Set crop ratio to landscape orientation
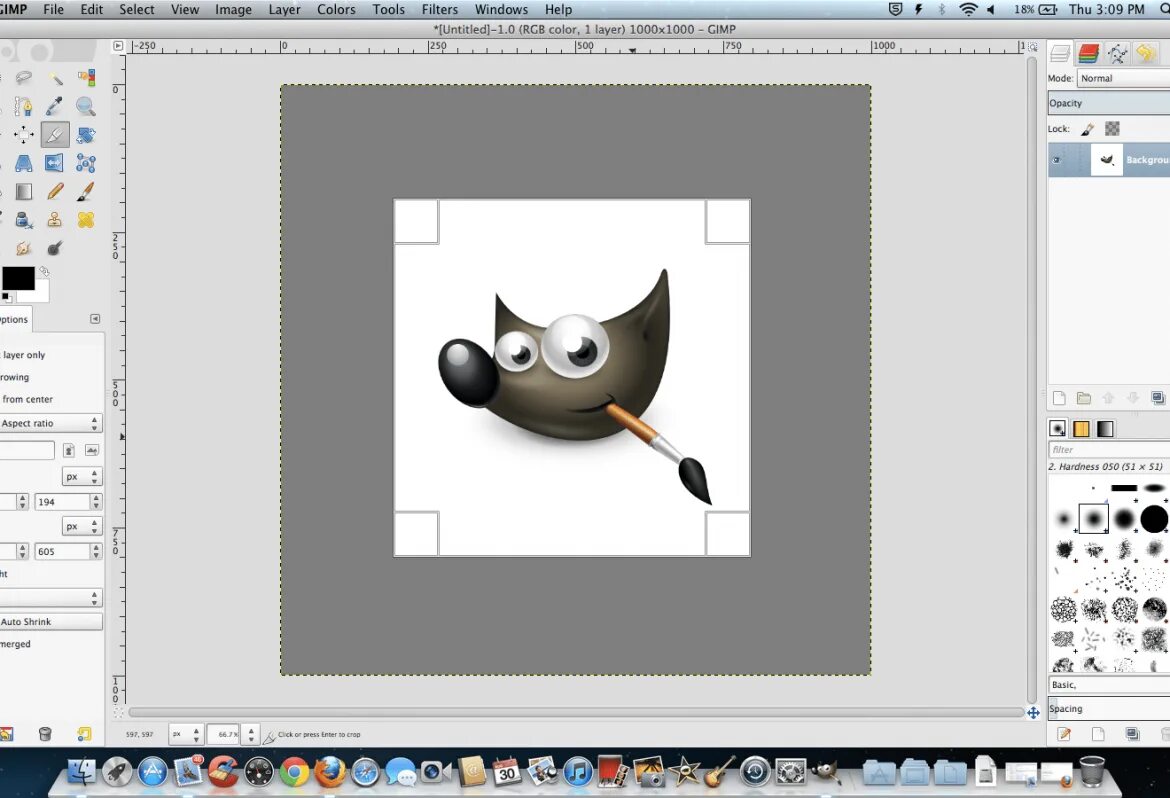This screenshot has height=798, width=1170. (x=92, y=450)
